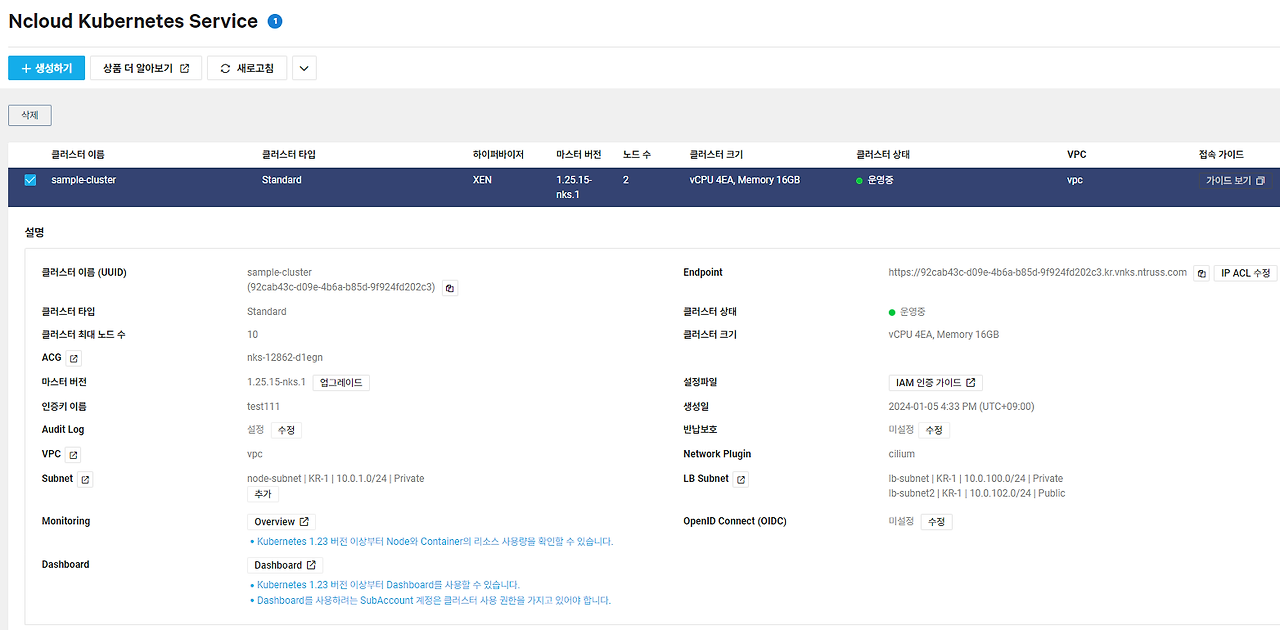Viewport: 1280px width, 630px height.
Task: Click the 1.25.15-nks.1 version cell in row
Action: pyautogui.click(x=575, y=187)
